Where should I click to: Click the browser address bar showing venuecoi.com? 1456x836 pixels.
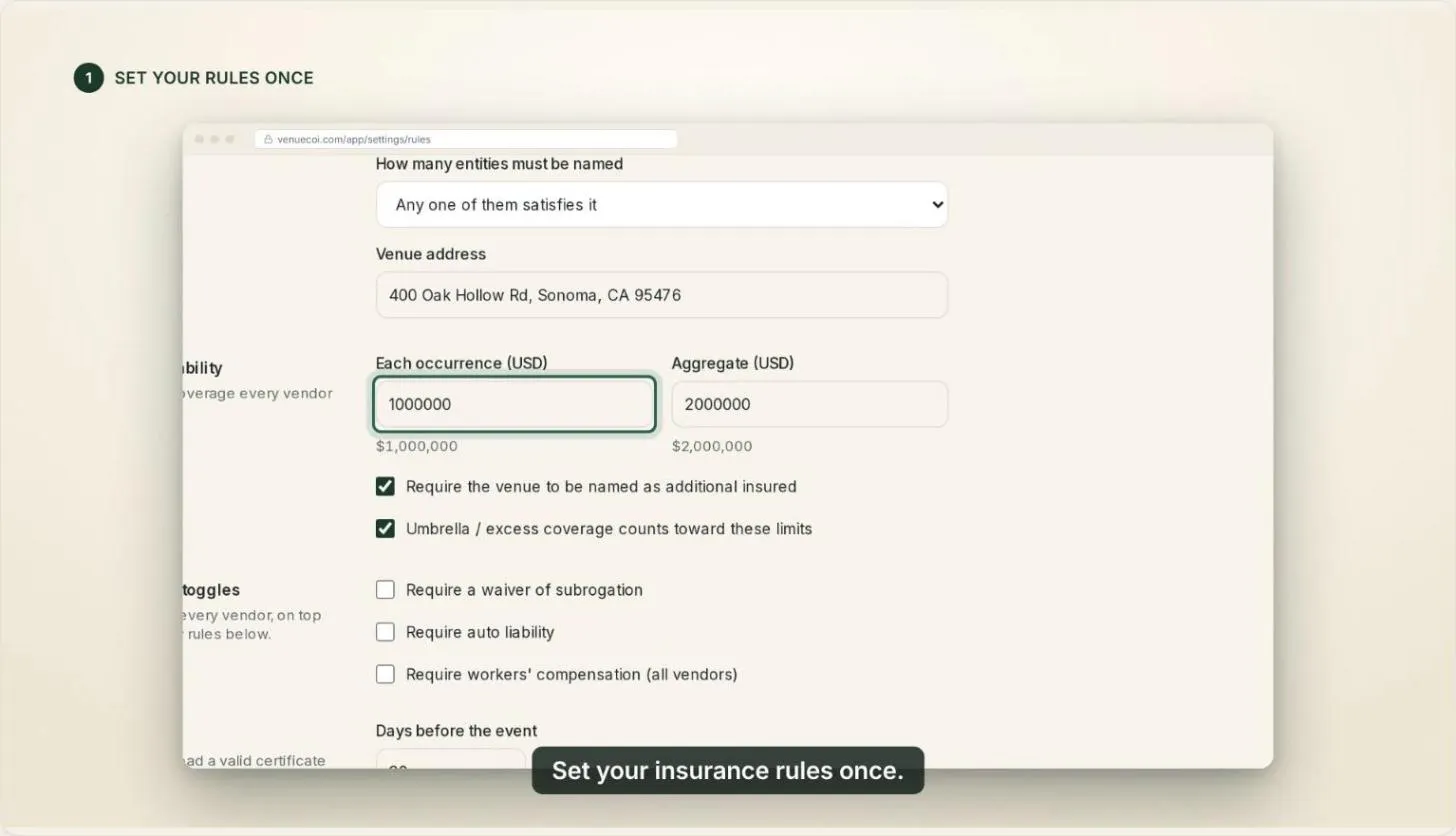(466, 139)
